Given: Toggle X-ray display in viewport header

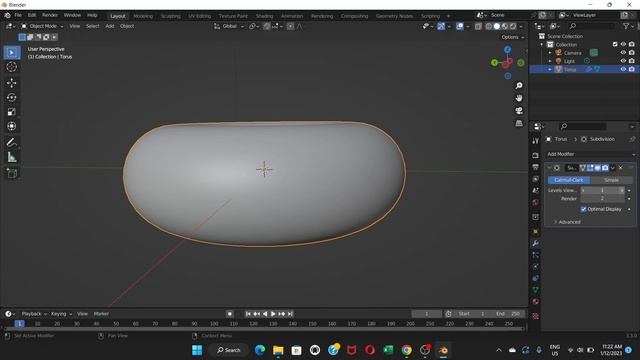Looking at the screenshot, I should tap(478, 26).
